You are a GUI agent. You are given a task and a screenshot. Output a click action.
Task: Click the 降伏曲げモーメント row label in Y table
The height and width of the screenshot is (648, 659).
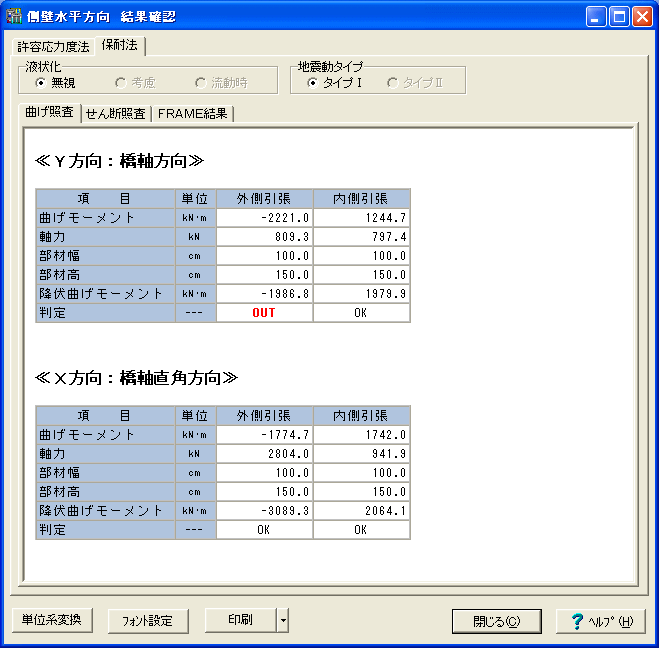[105, 293]
